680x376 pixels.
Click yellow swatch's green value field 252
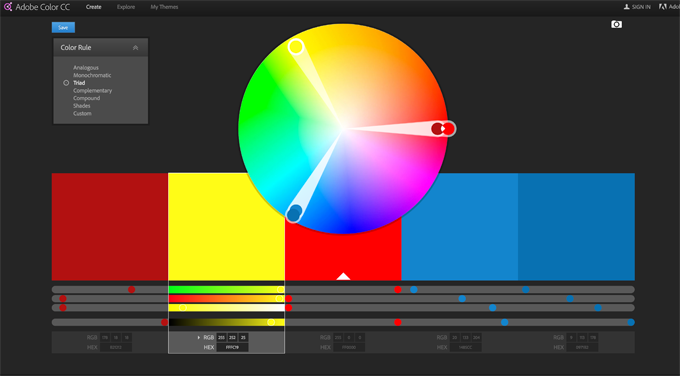pyautogui.click(x=232, y=337)
